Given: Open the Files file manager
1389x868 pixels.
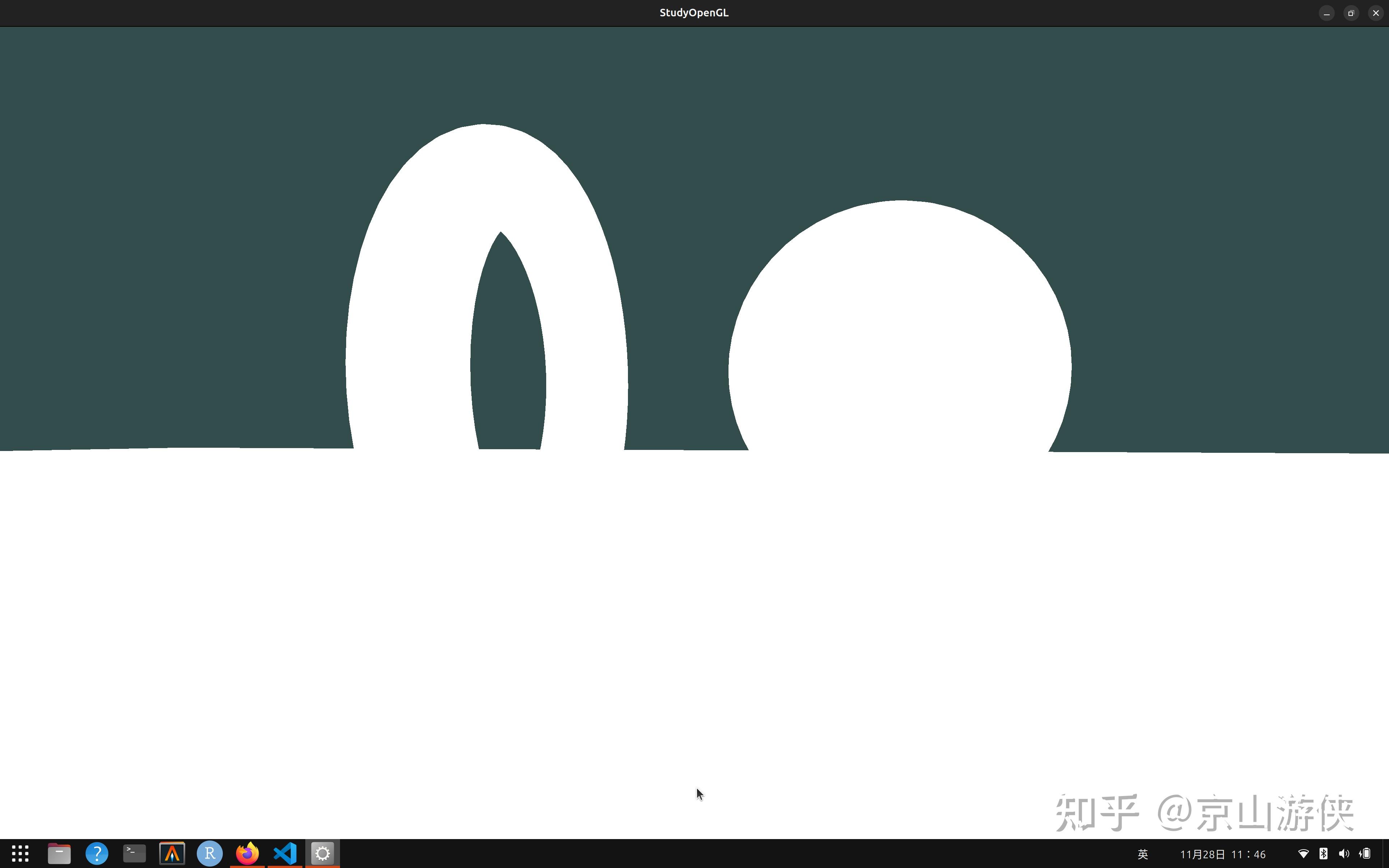Looking at the screenshot, I should pyautogui.click(x=59, y=854).
